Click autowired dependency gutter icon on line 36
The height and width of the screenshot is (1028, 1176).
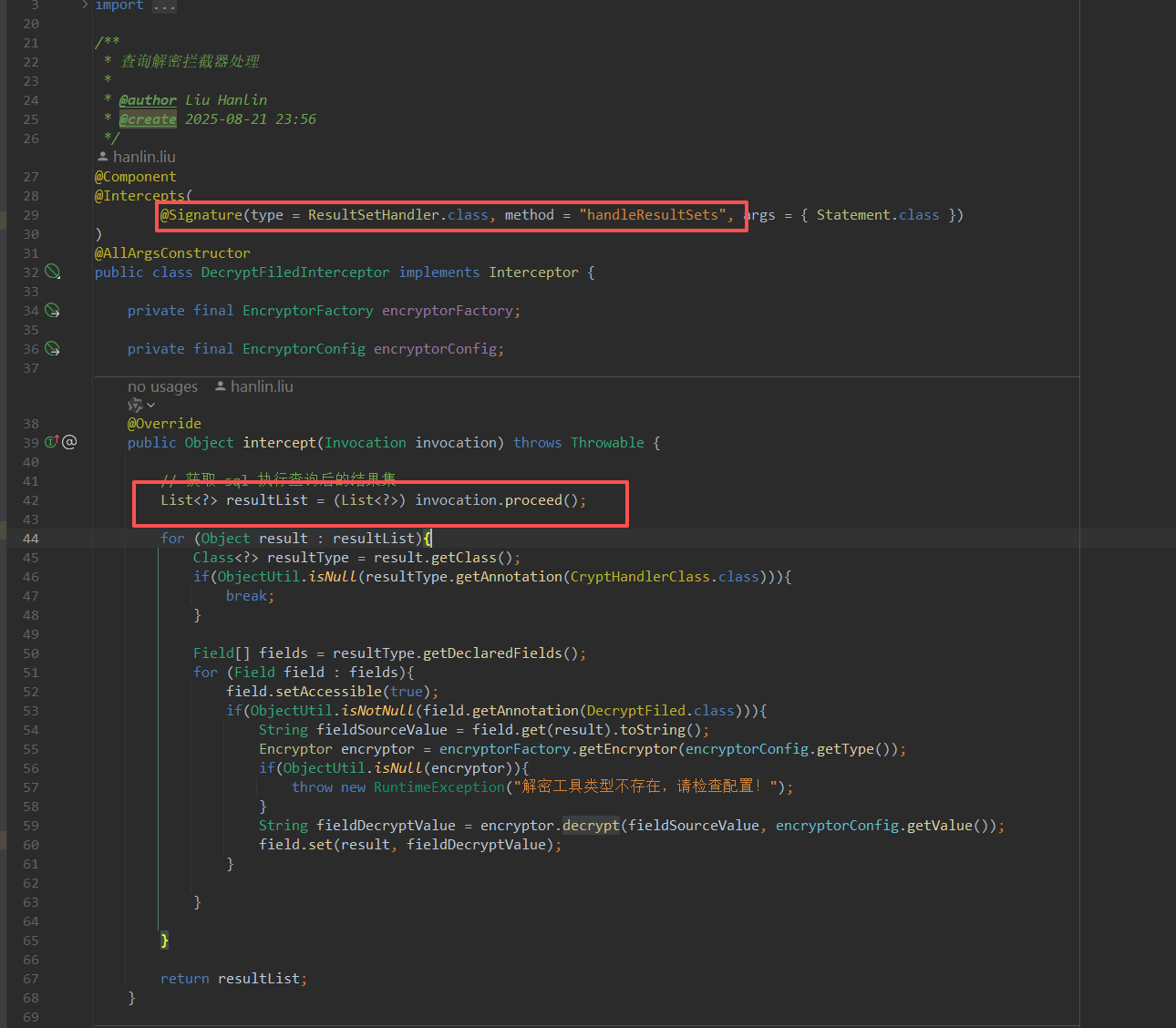(53, 349)
